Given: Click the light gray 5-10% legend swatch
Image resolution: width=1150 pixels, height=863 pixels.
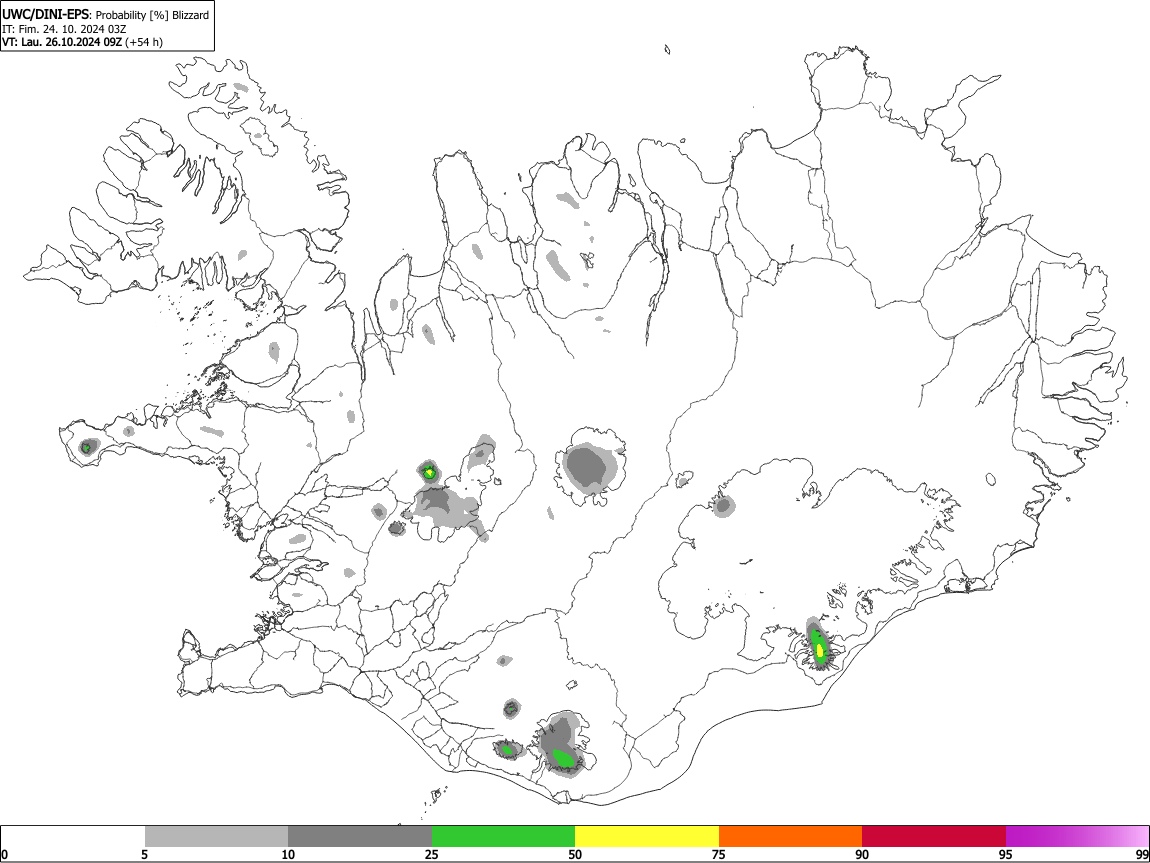Looking at the screenshot, I should 216,836.
